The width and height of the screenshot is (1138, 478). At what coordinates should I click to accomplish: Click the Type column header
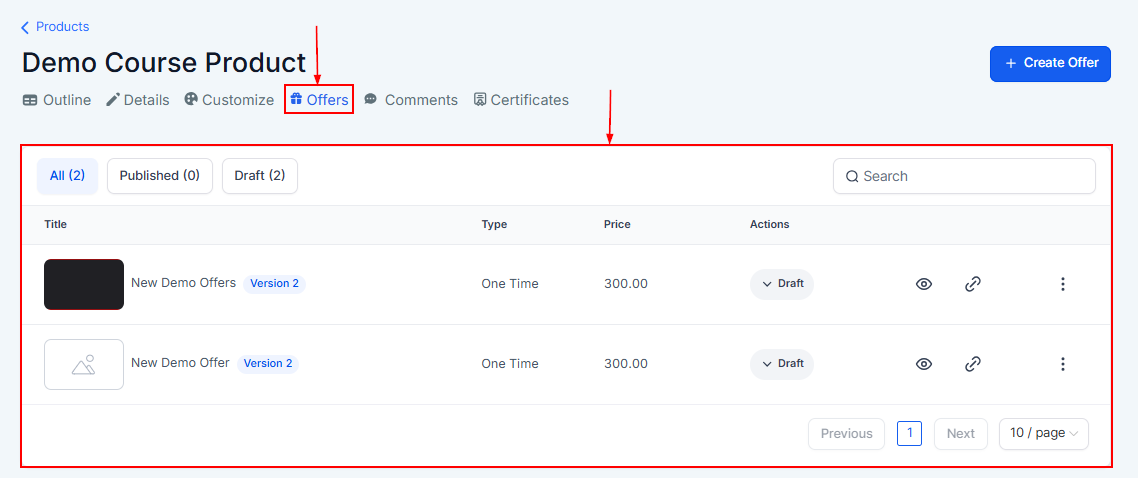click(x=494, y=225)
